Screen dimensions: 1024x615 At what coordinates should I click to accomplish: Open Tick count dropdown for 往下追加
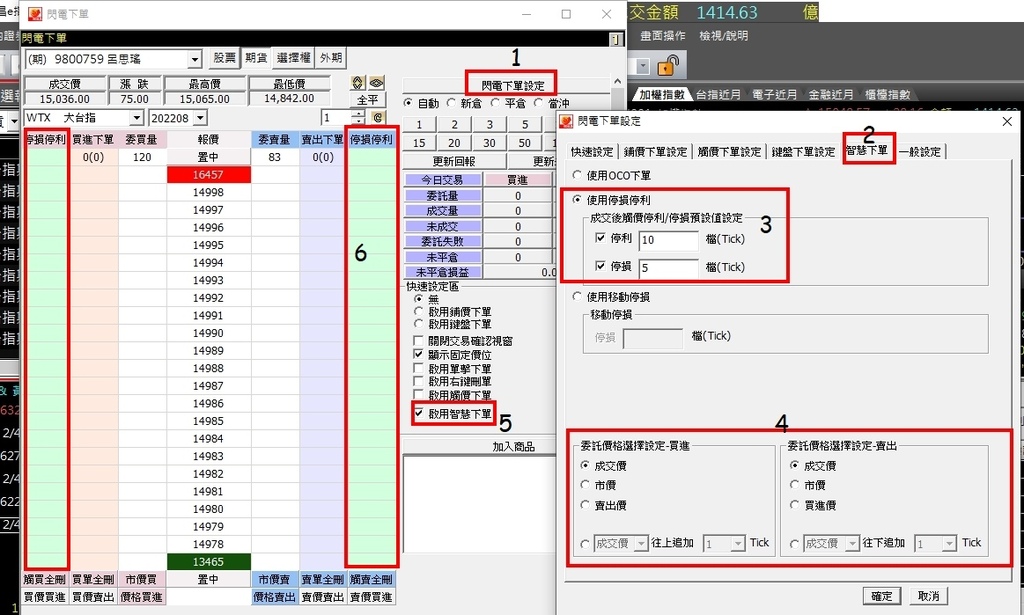(949, 543)
